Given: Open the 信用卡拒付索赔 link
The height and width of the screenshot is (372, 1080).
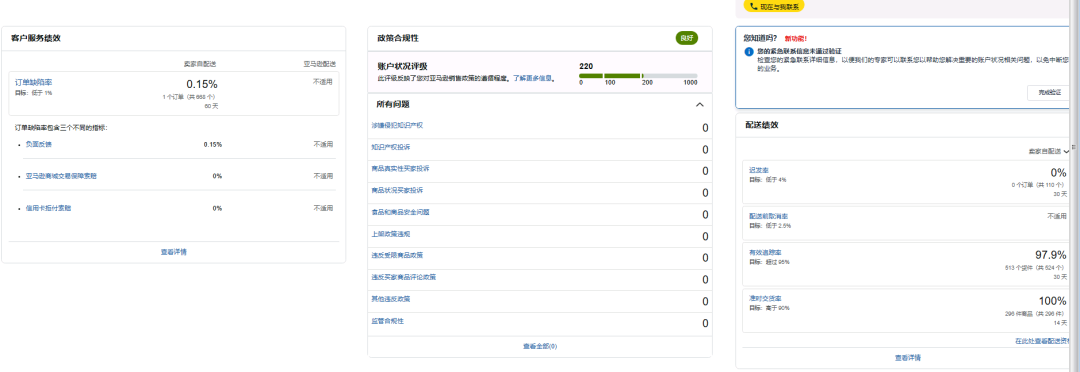Looking at the screenshot, I should click(x=48, y=208).
